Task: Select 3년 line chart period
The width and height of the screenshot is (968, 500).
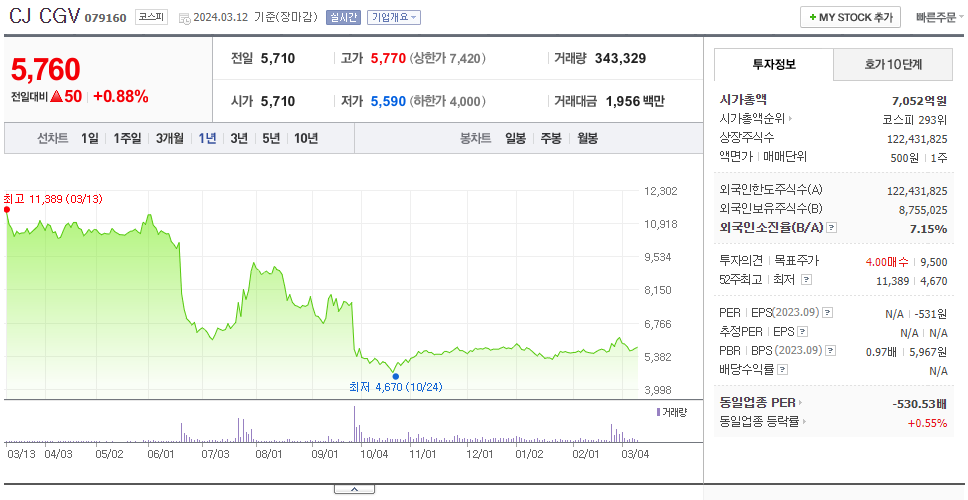Action: (x=239, y=139)
